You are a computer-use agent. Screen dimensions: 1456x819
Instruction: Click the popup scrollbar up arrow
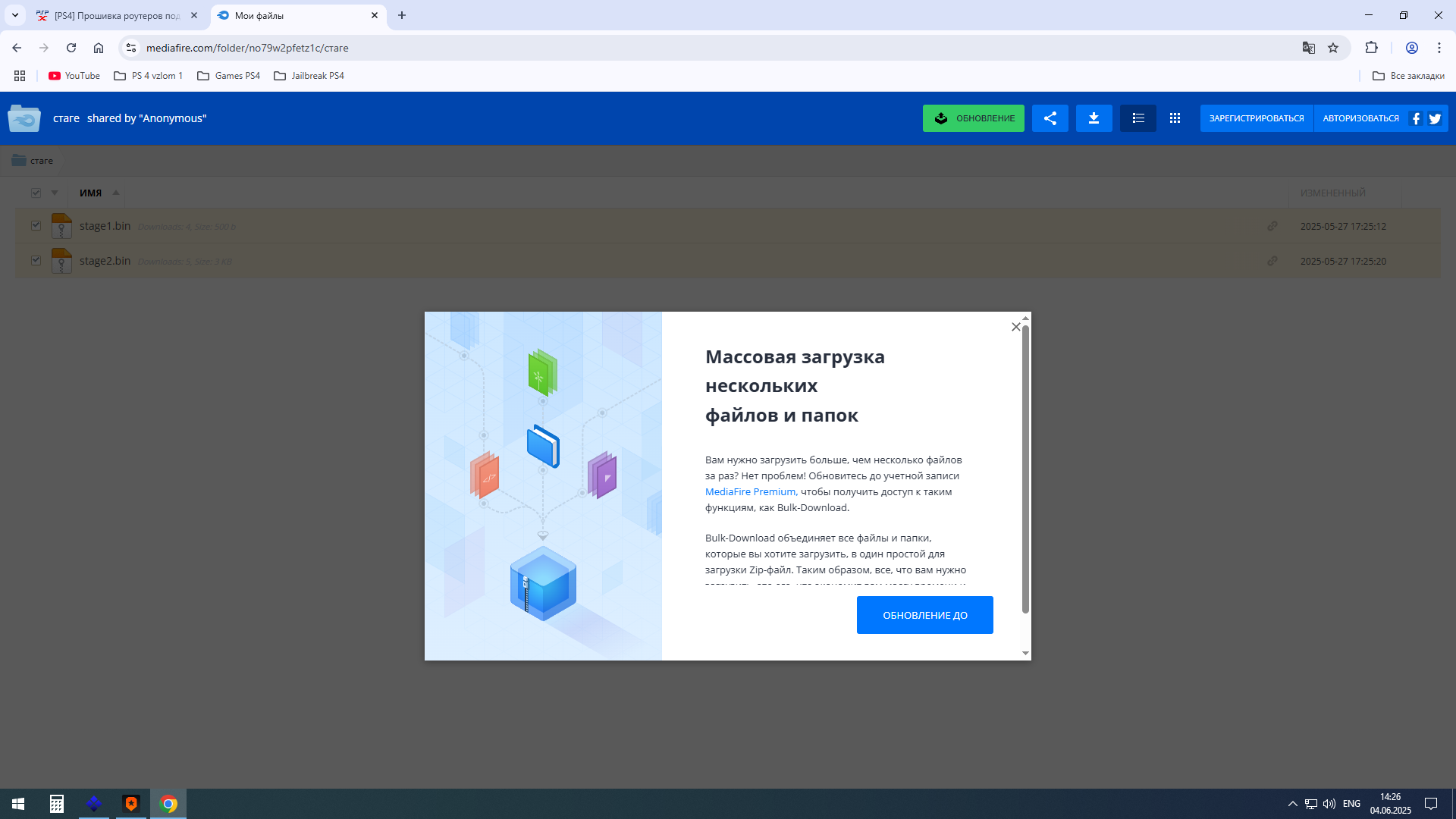[x=1025, y=318]
